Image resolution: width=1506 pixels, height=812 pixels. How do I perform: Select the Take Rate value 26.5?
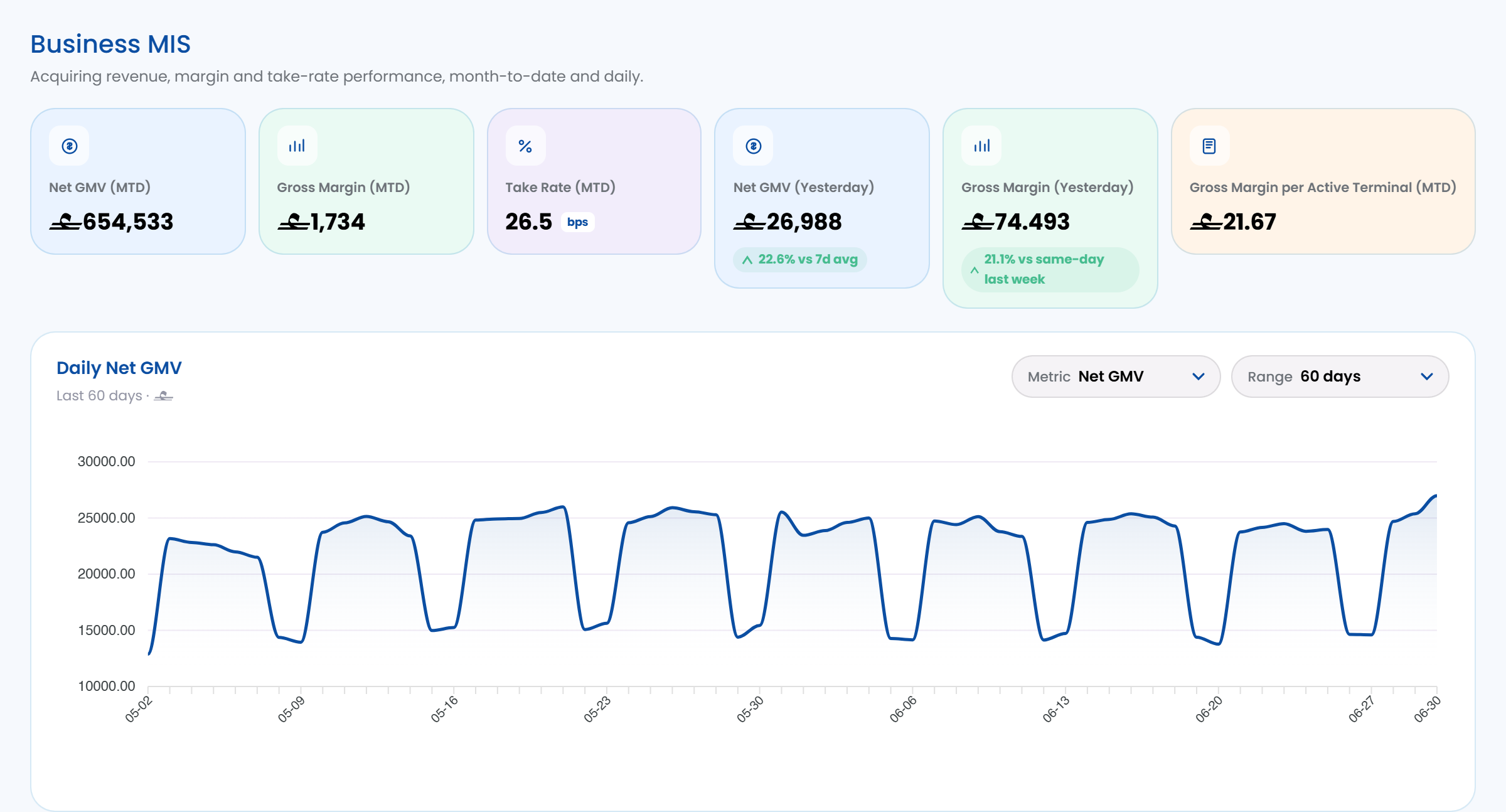pyautogui.click(x=528, y=222)
